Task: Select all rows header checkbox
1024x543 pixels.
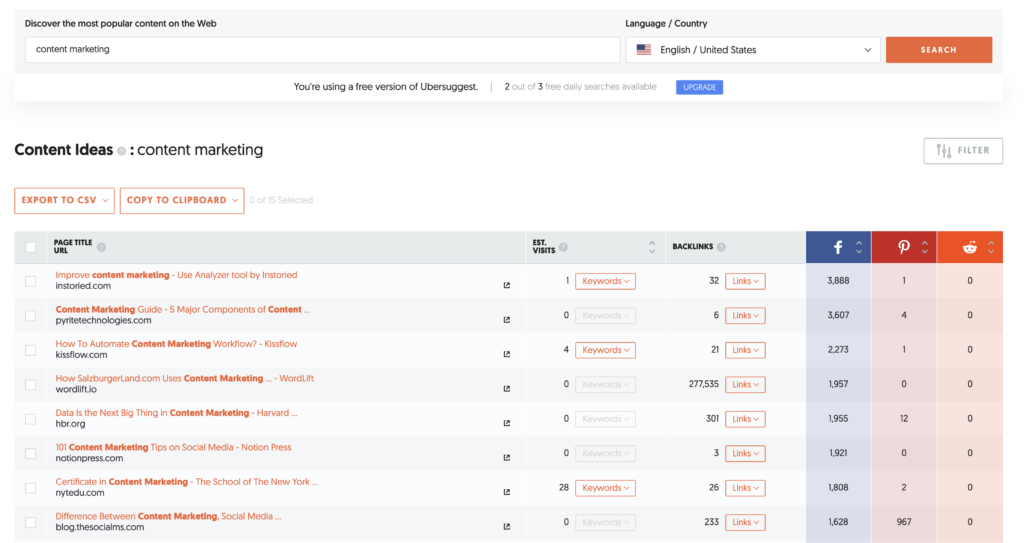Action: click(31, 247)
